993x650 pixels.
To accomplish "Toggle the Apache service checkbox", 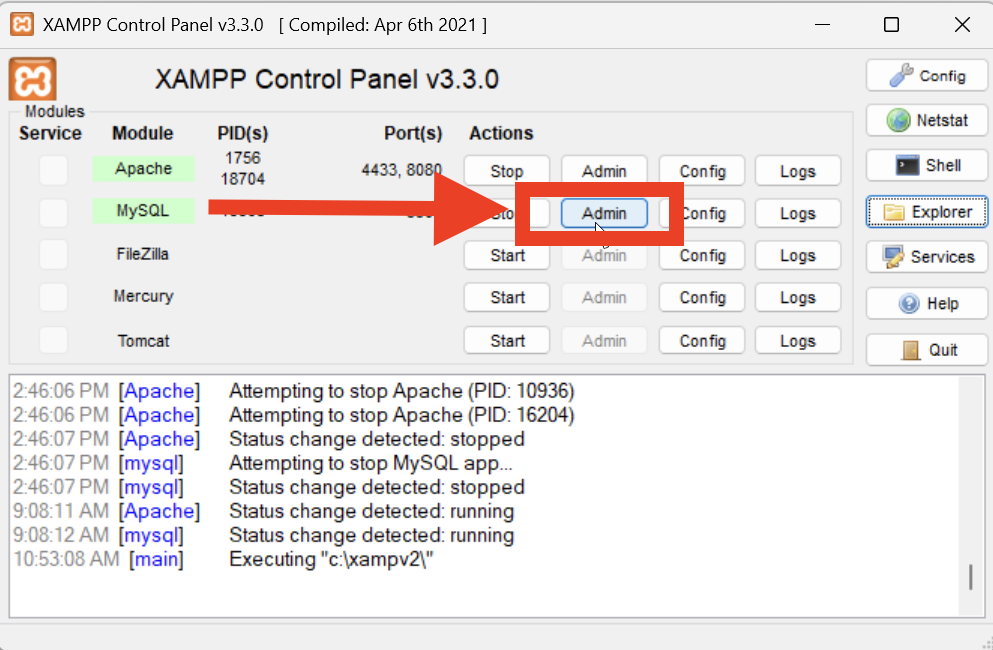I will [x=53, y=171].
